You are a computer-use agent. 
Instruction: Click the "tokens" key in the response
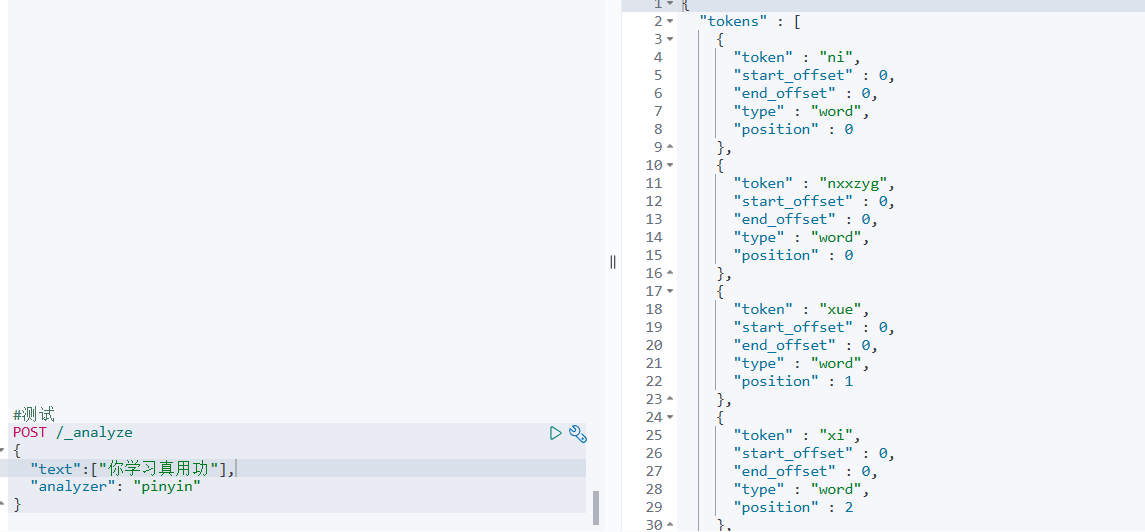coord(734,21)
